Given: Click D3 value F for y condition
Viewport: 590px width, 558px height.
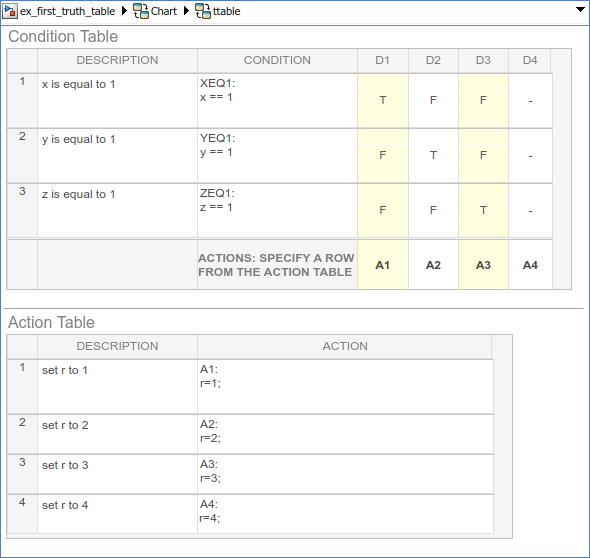Looking at the screenshot, I should pyautogui.click(x=483, y=155).
